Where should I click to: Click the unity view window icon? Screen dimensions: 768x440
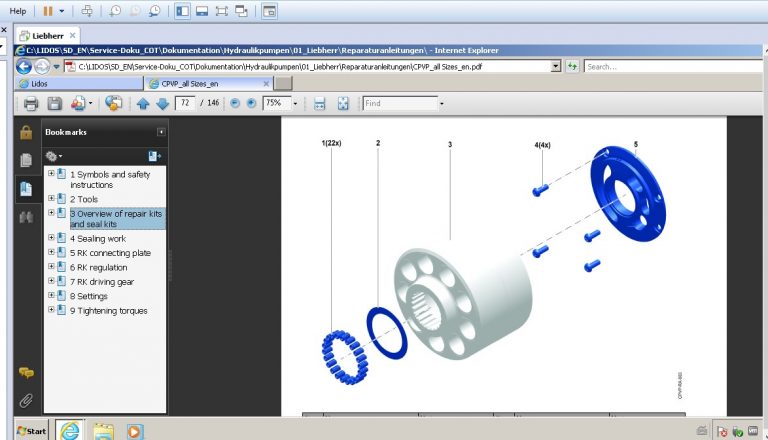(x=269, y=11)
